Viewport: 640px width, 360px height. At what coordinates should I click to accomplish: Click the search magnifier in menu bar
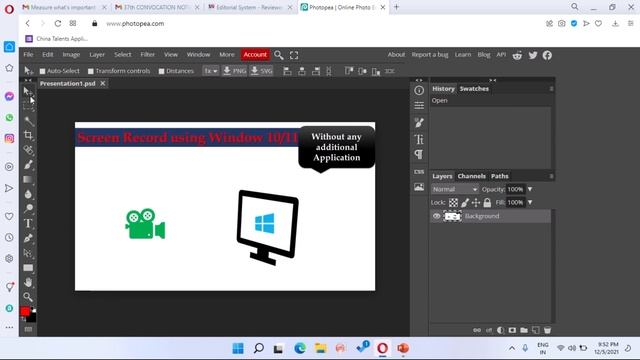click(279, 55)
